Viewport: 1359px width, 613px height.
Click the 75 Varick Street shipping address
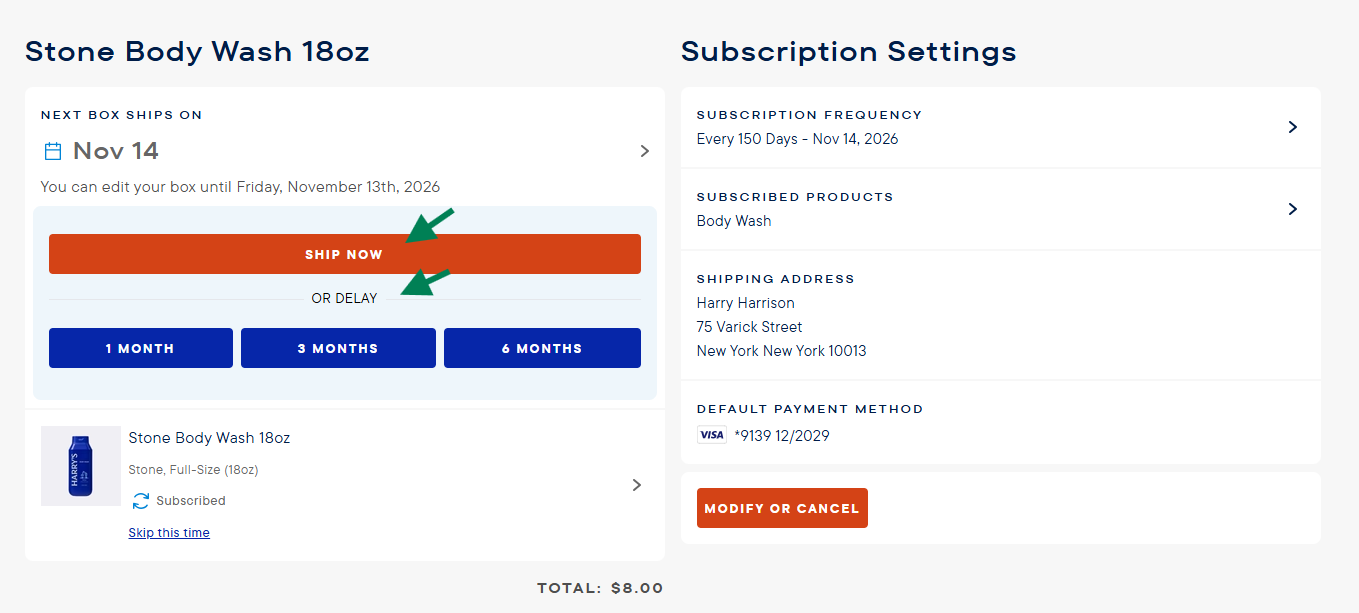[x=749, y=327]
